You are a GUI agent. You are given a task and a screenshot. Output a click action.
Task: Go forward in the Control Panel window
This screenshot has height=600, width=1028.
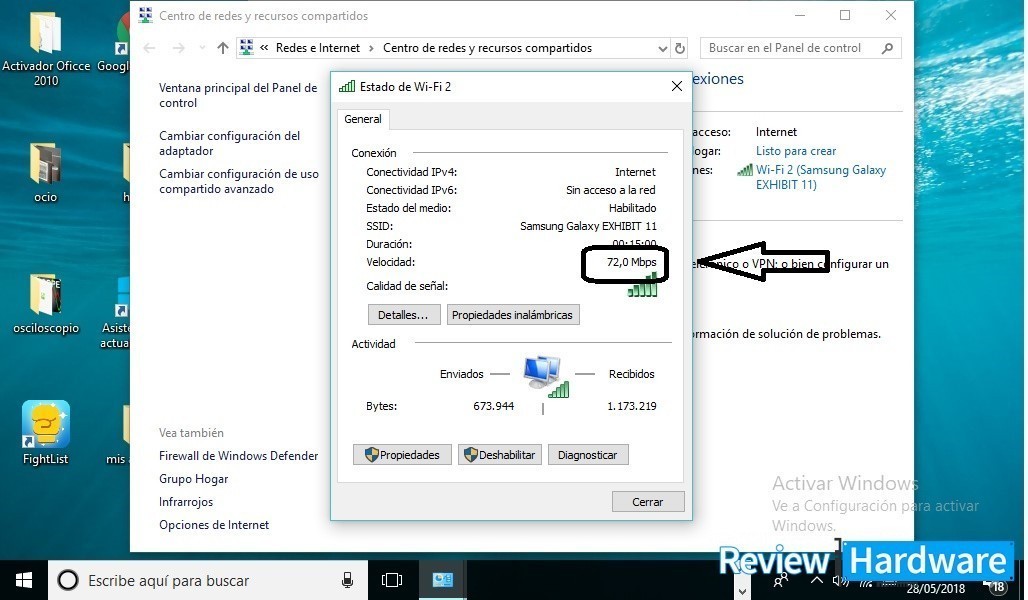pyautogui.click(x=178, y=48)
